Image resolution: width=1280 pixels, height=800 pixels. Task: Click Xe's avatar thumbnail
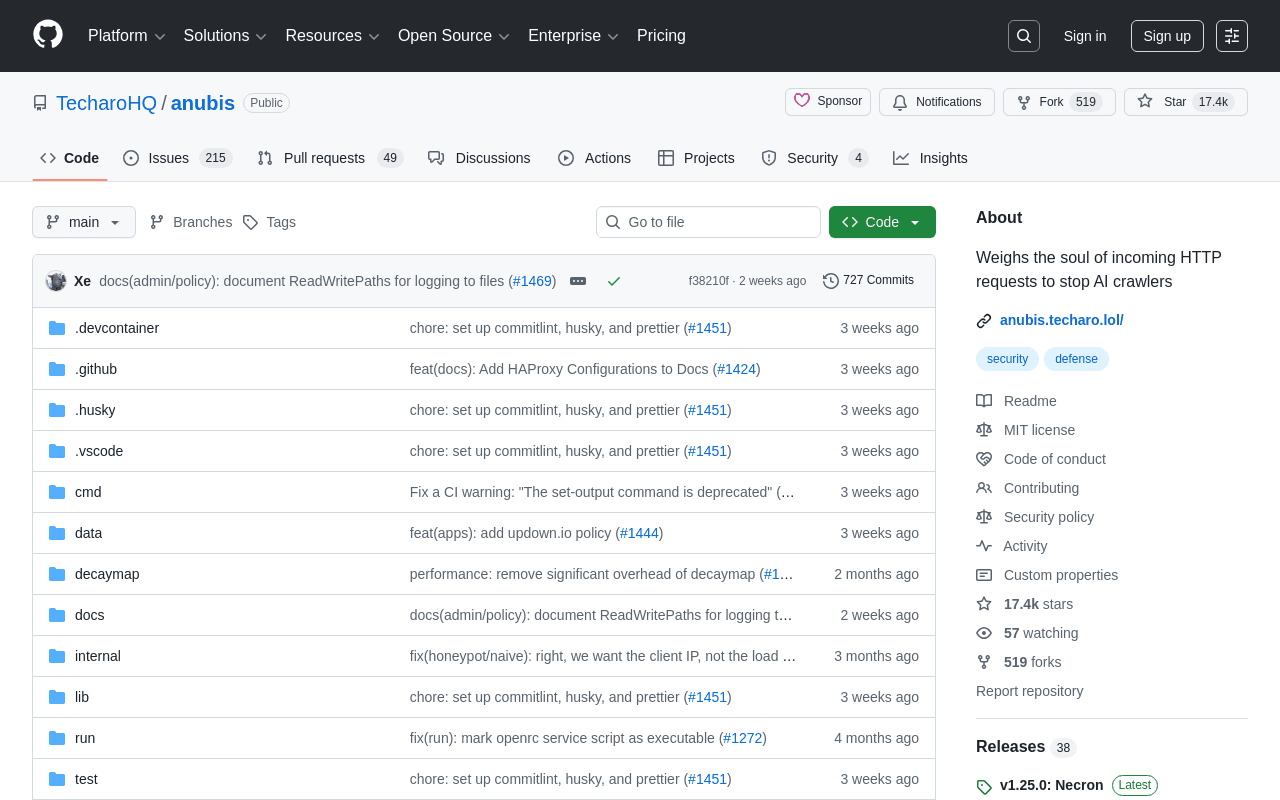(56, 281)
